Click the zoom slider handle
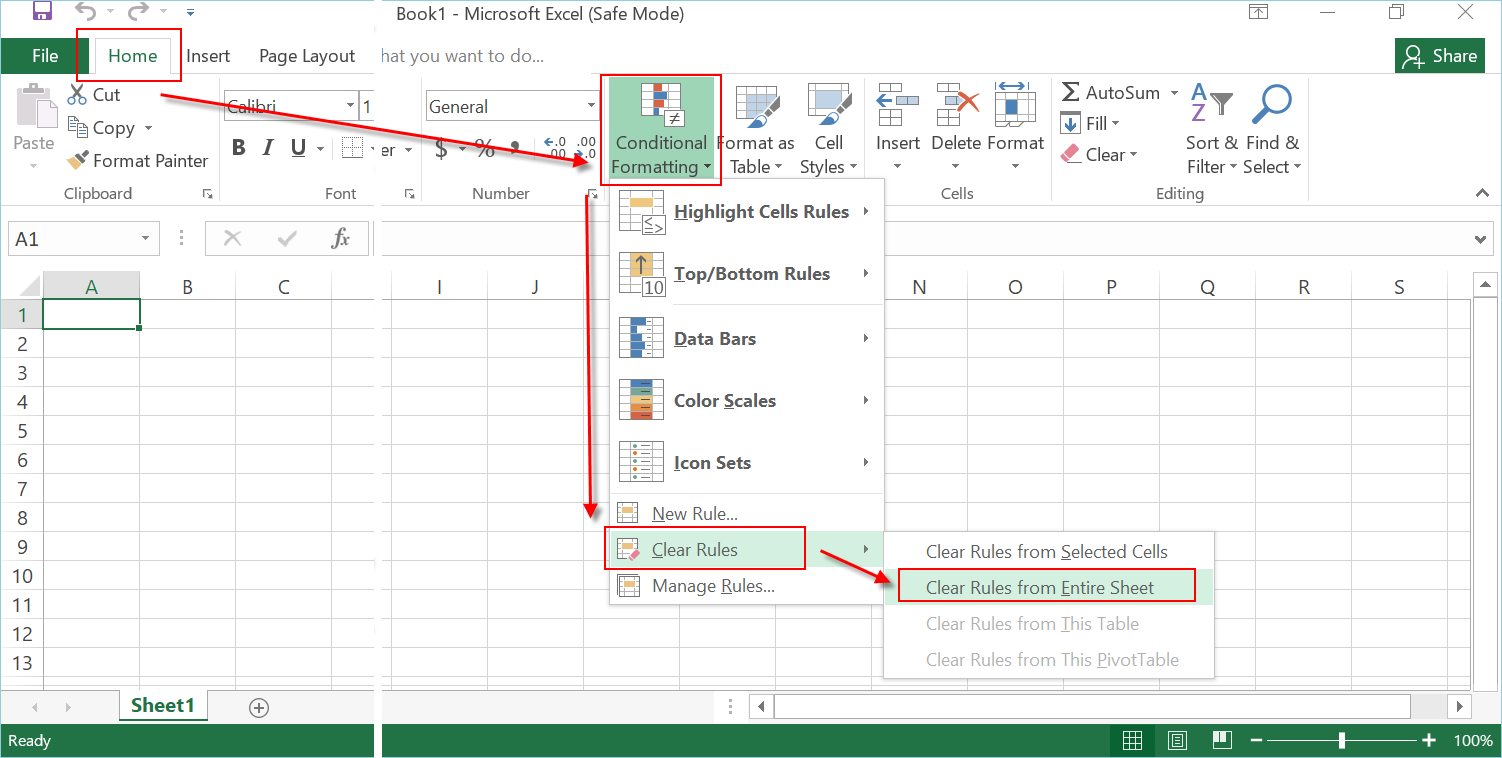 click(1342, 741)
